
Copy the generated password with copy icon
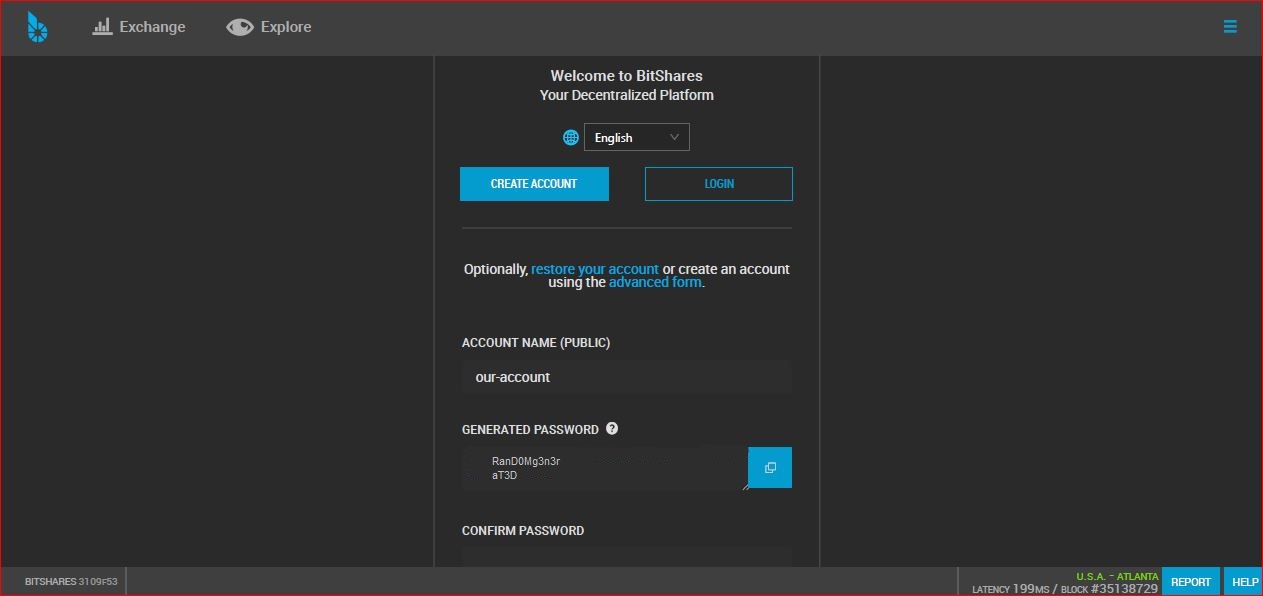770,468
